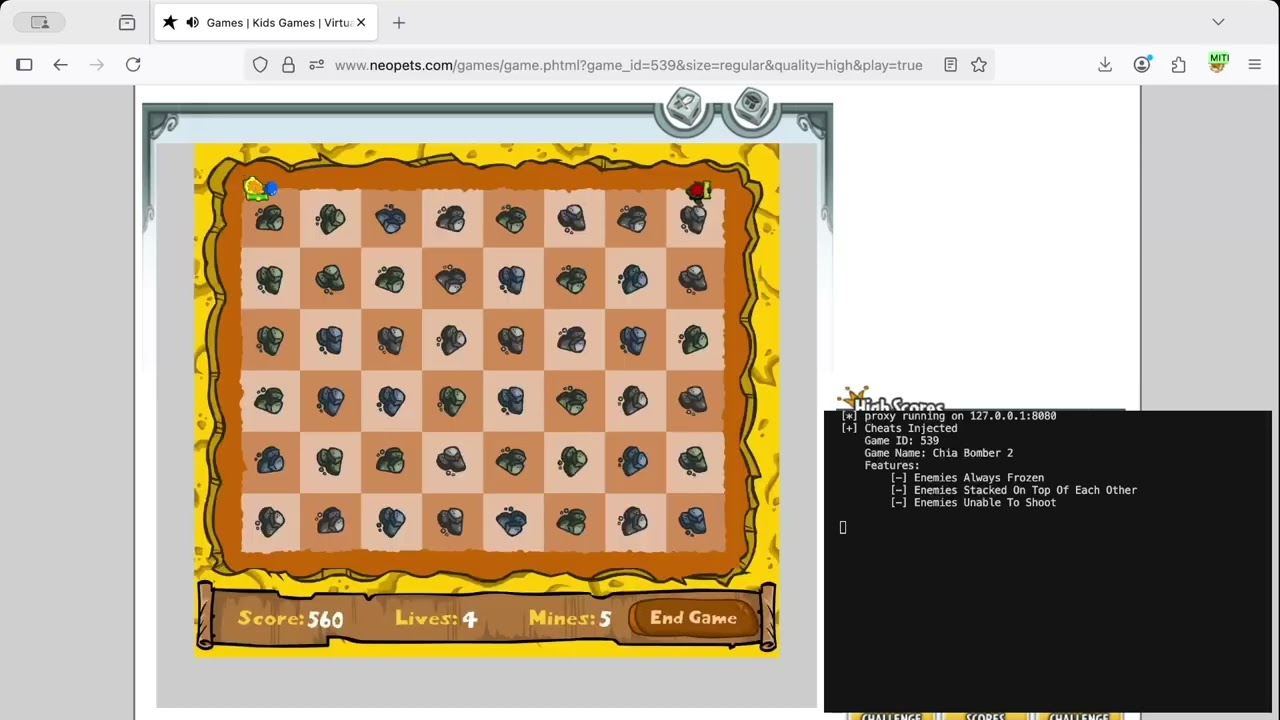
Task: Open the downloads panel
Action: [1105, 65]
